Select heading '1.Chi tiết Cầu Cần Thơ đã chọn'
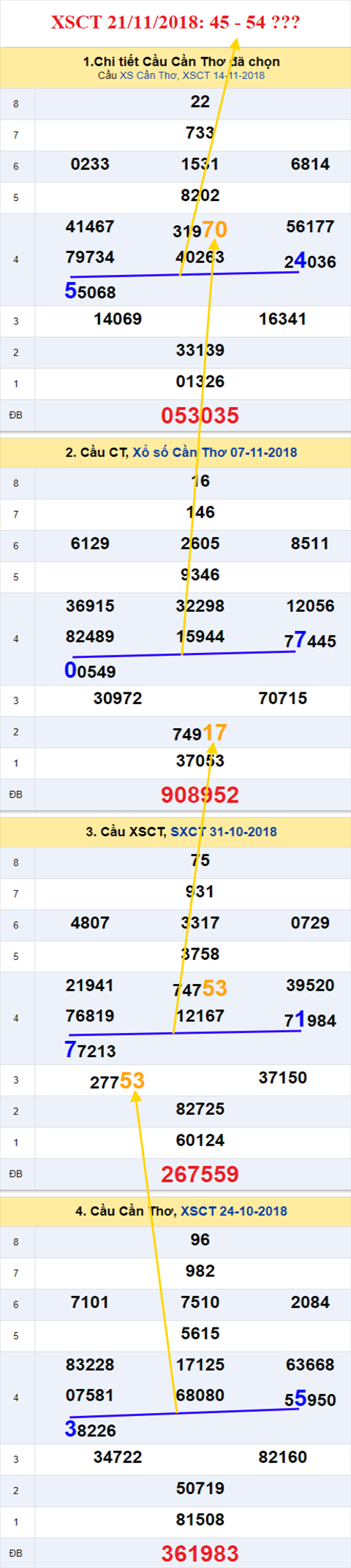The width and height of the screenshot is (351, 1568). (x=181, y=61)
